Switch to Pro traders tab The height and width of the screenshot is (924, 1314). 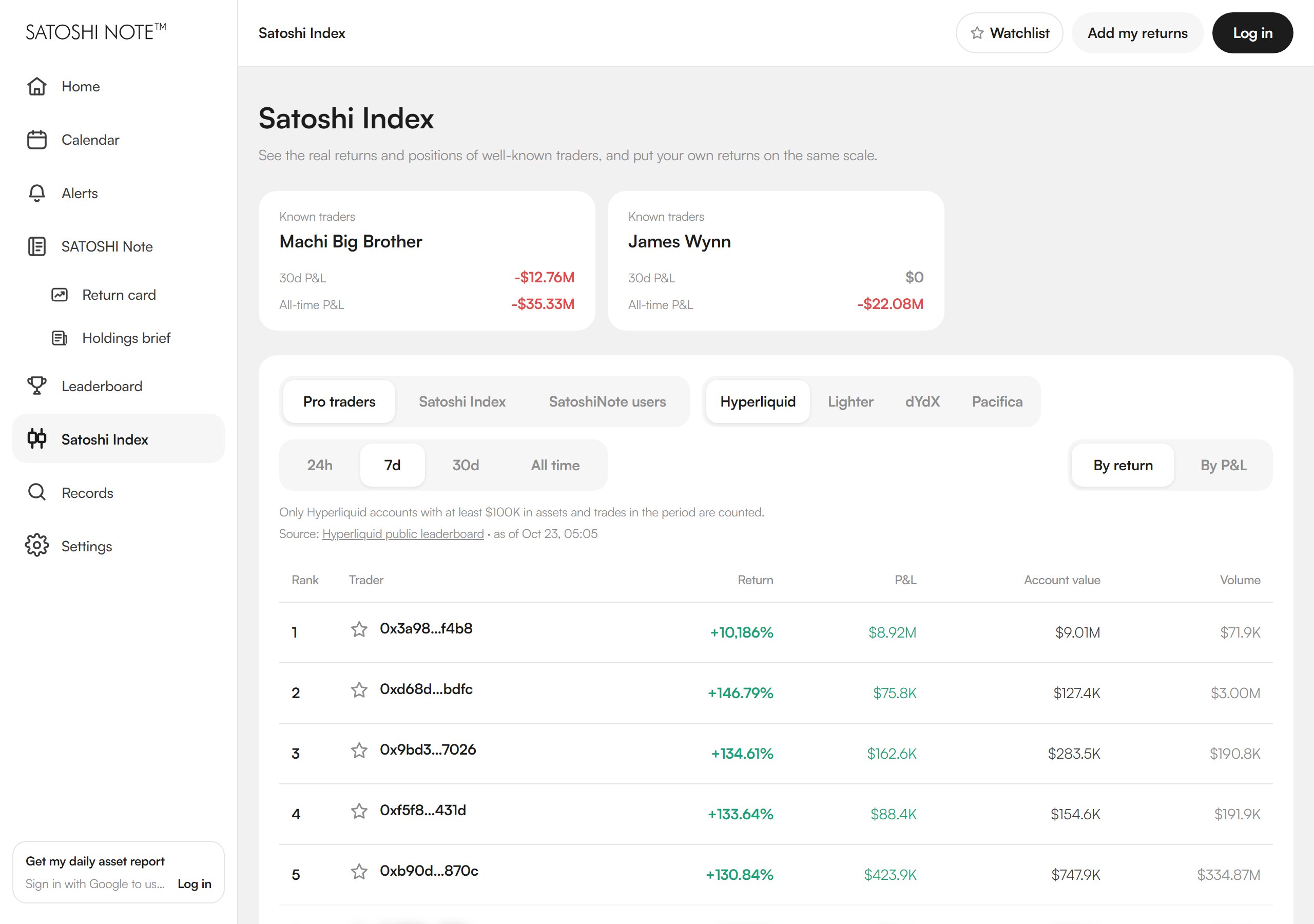[339, 401]
